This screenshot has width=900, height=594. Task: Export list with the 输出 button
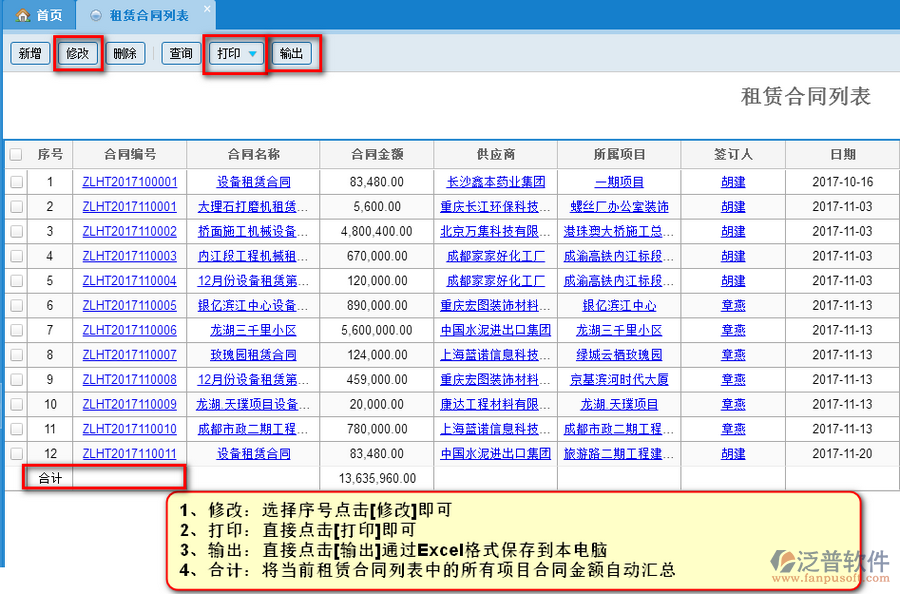[x=291, y=54]
